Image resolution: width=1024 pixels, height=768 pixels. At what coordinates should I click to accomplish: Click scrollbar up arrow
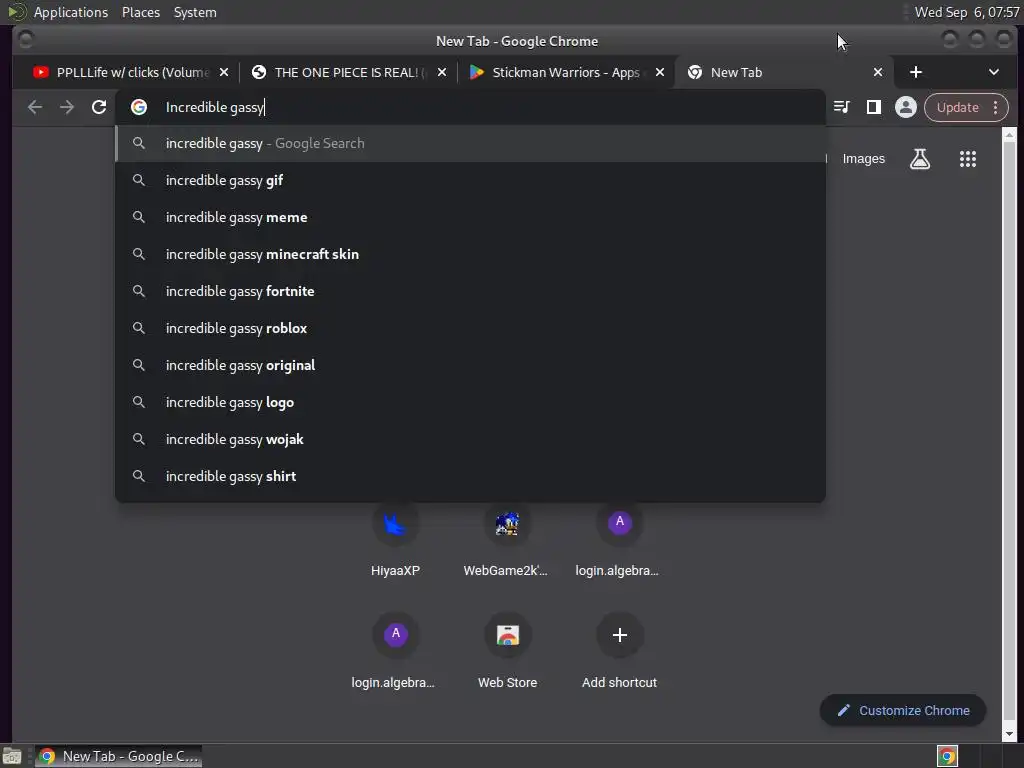click(1009, 135)
